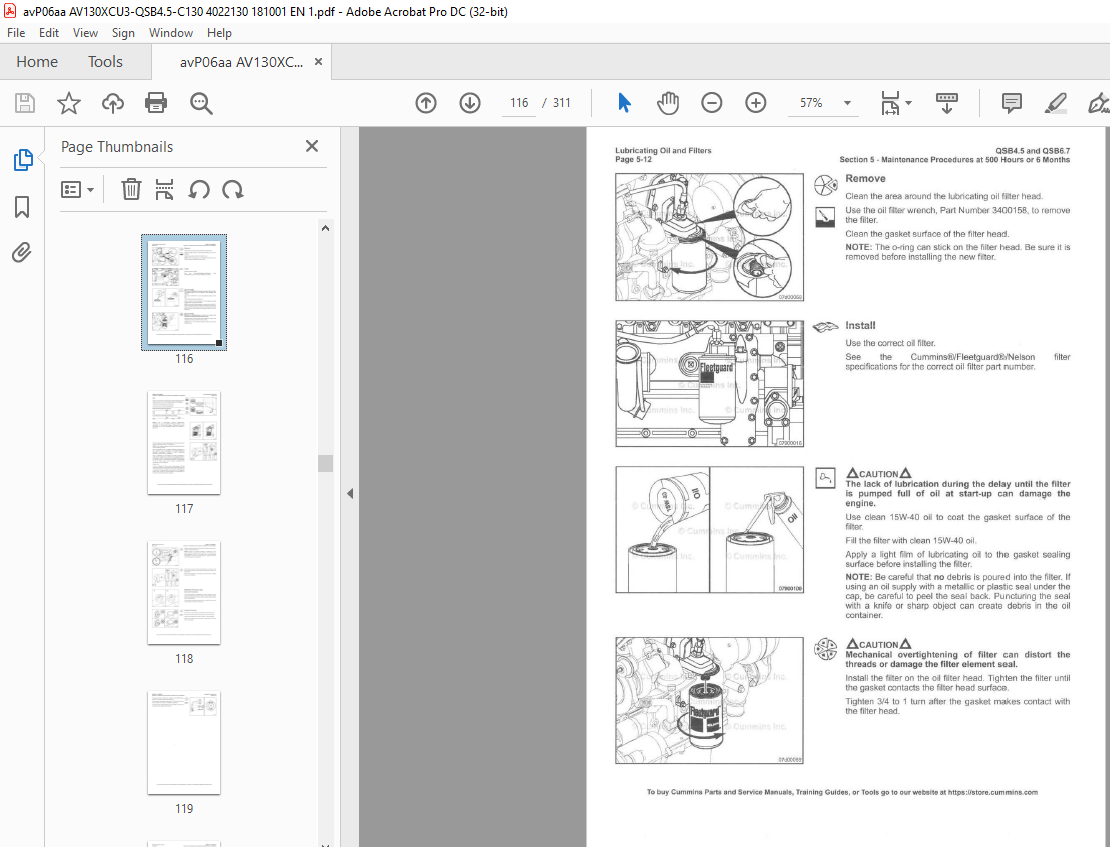Viewport: 1110px width, 847px height.
Task: Click the total page count 311
Action: [561, 103]
